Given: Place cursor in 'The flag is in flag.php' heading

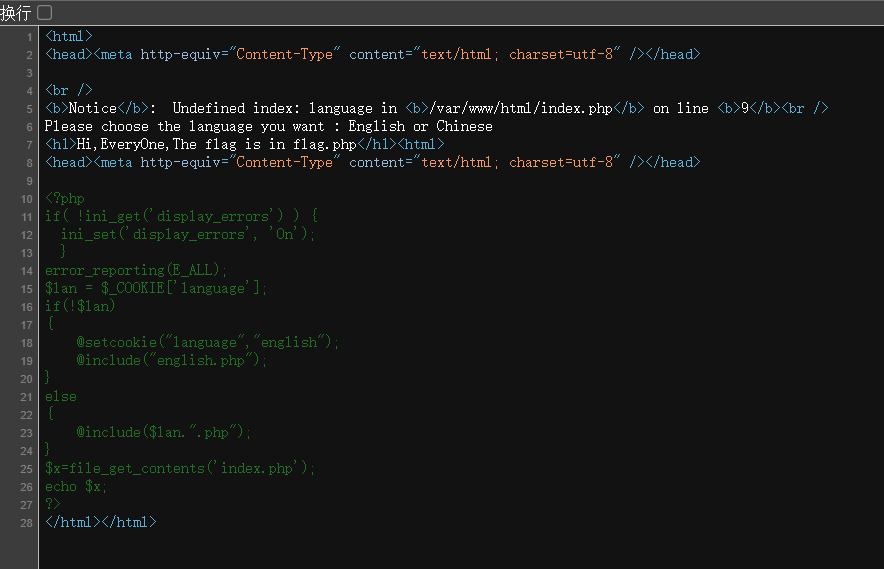Looking at the screenshot, I should [264, 144].
